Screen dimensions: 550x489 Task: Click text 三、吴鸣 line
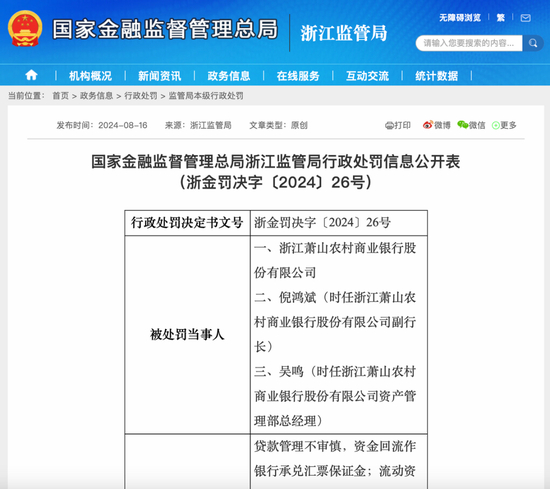click(335, 371)
